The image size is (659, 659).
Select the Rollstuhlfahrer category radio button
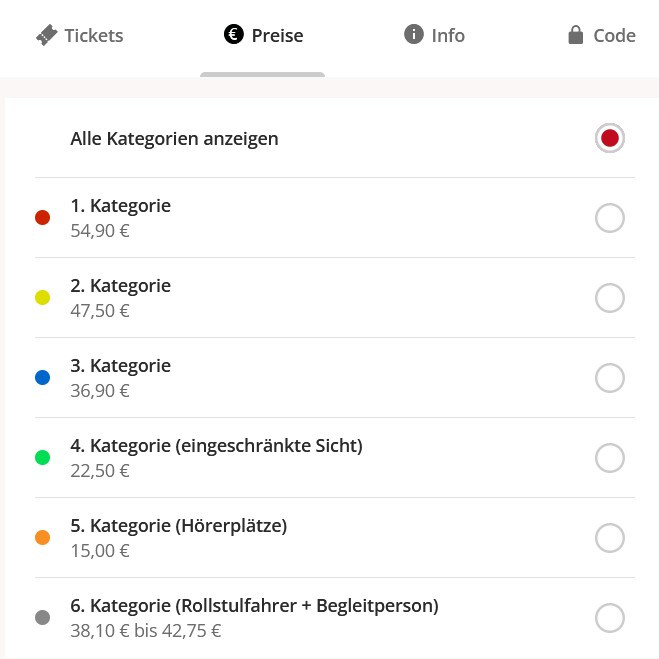pyautogui.click(x=610, y=618)
